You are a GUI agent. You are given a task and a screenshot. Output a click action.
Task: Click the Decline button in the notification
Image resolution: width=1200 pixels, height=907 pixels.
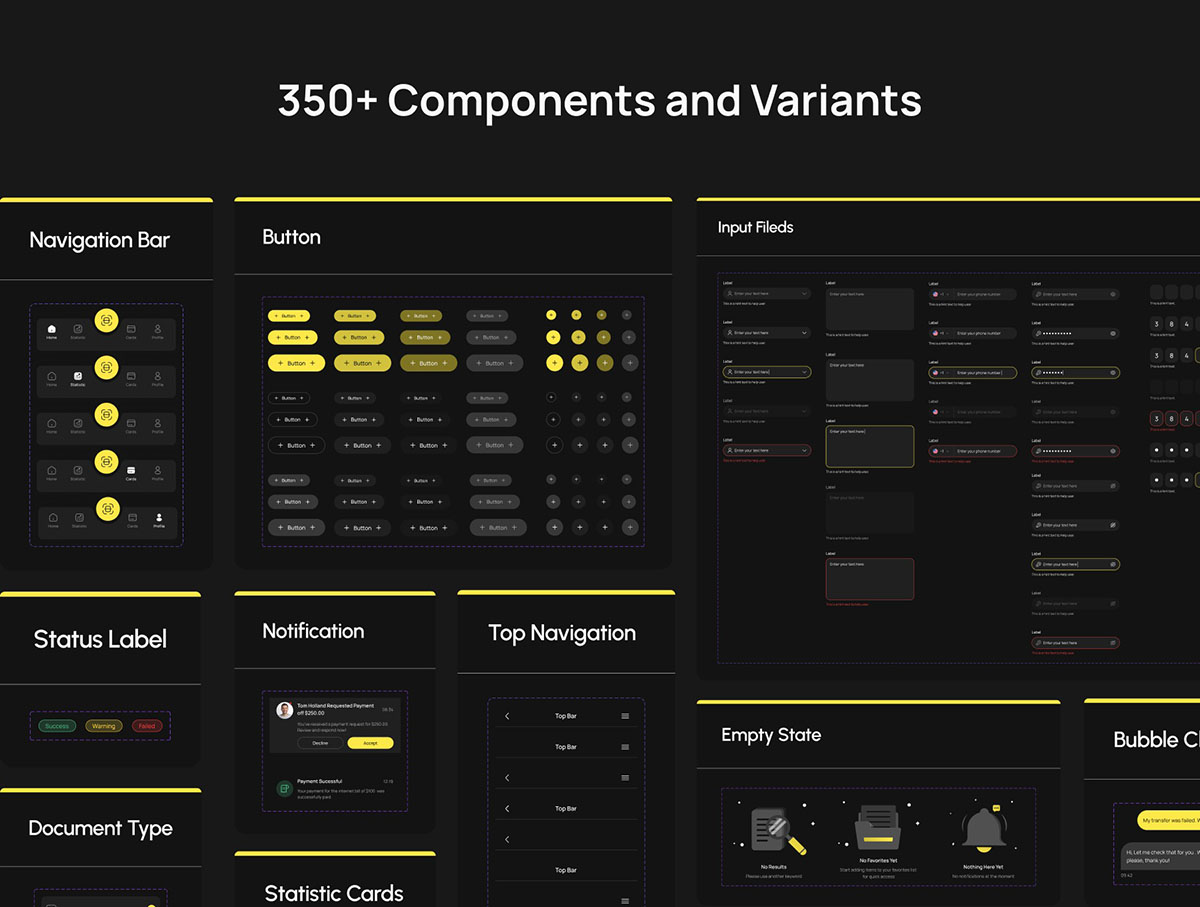(x=320, y=743)
